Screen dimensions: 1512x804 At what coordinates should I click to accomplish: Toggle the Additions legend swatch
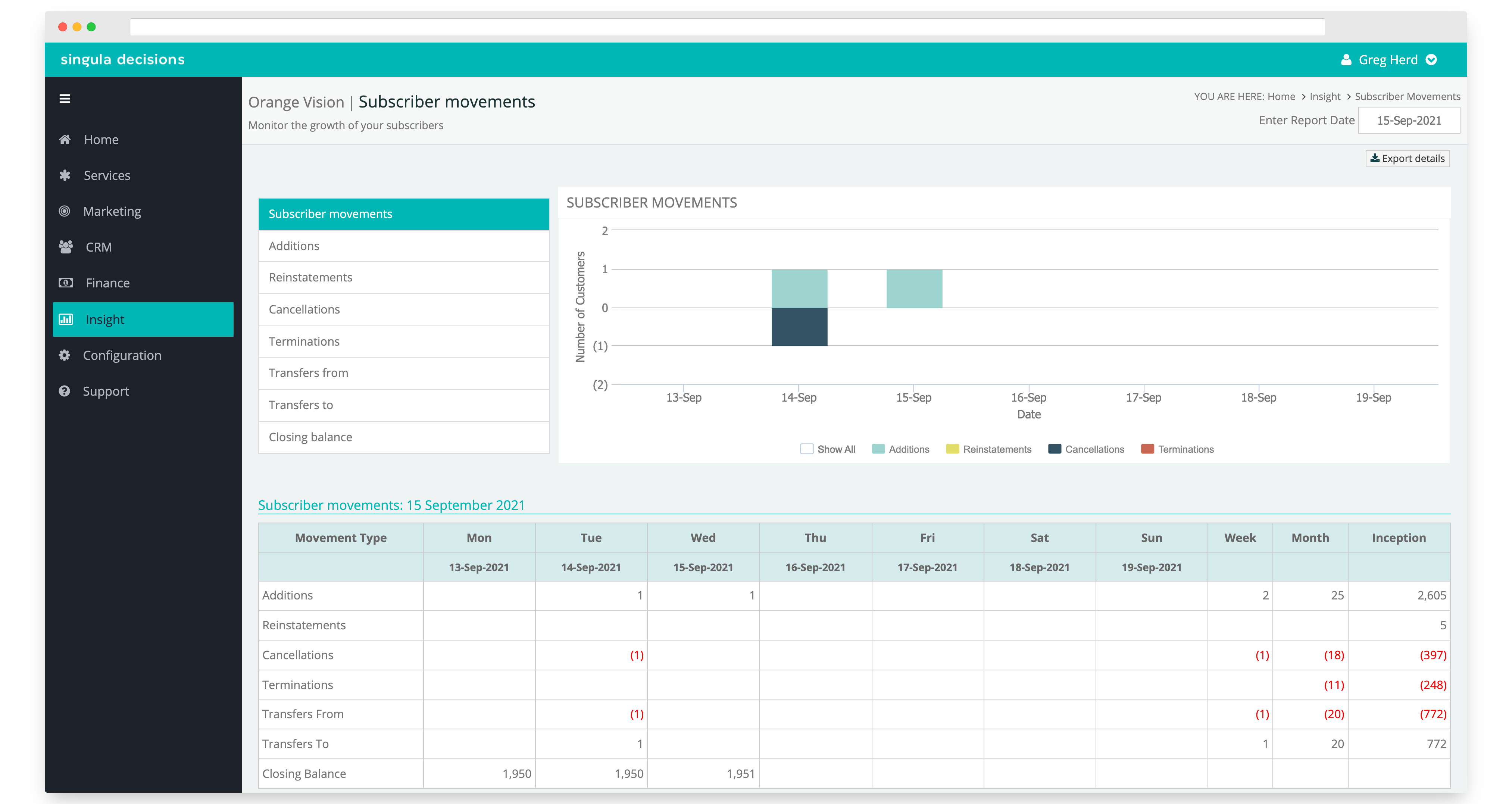(x=878, y=449)
